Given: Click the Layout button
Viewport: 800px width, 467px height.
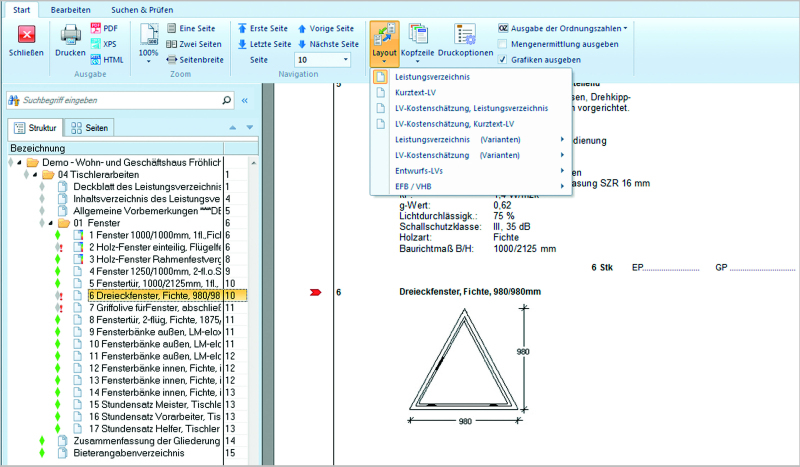Looking at the screenshot, I should 384,43.
